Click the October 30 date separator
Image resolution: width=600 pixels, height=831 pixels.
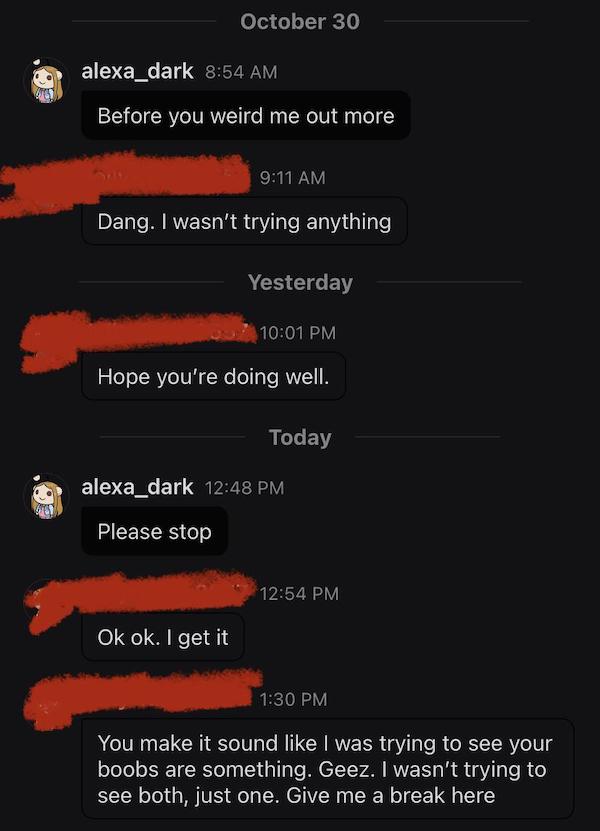pyautogui.click(x=299, y=22)
